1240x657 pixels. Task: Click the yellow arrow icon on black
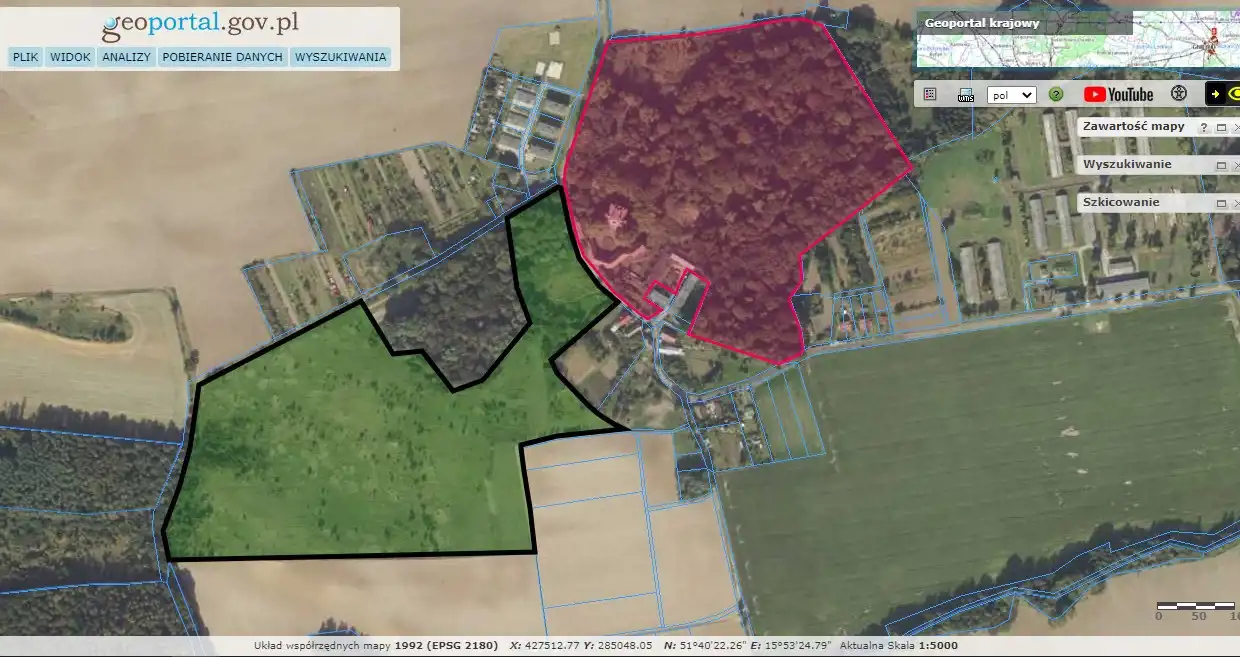point(1215,94)
